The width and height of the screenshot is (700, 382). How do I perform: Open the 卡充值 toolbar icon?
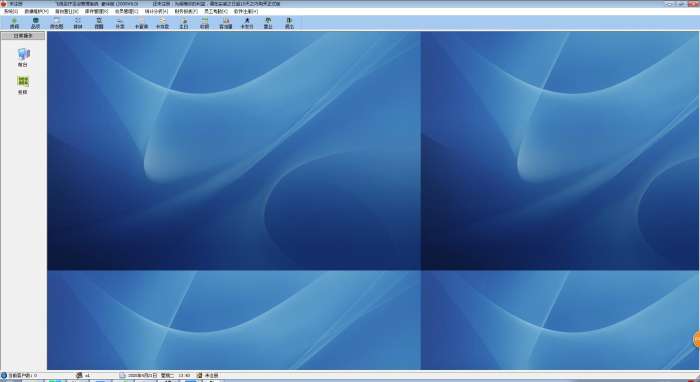(162, 23)
